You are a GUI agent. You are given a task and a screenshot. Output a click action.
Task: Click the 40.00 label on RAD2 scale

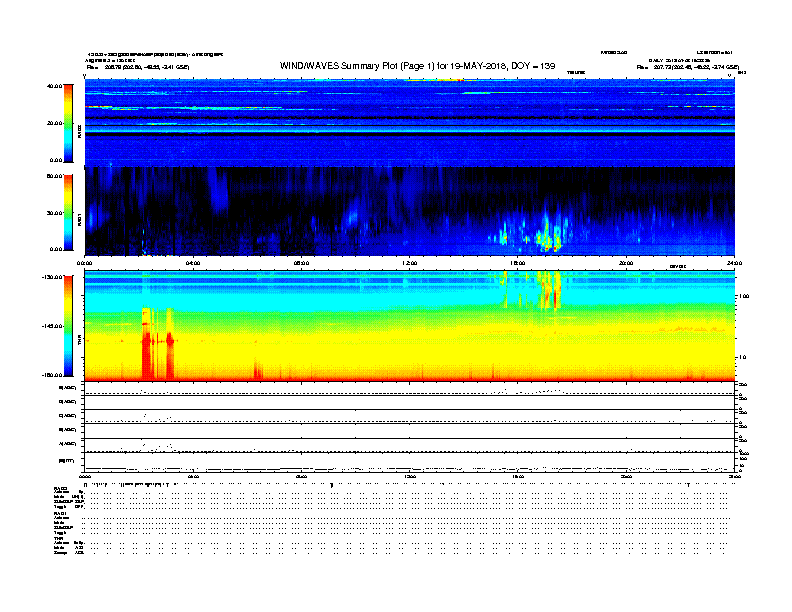tap(55, 86)
